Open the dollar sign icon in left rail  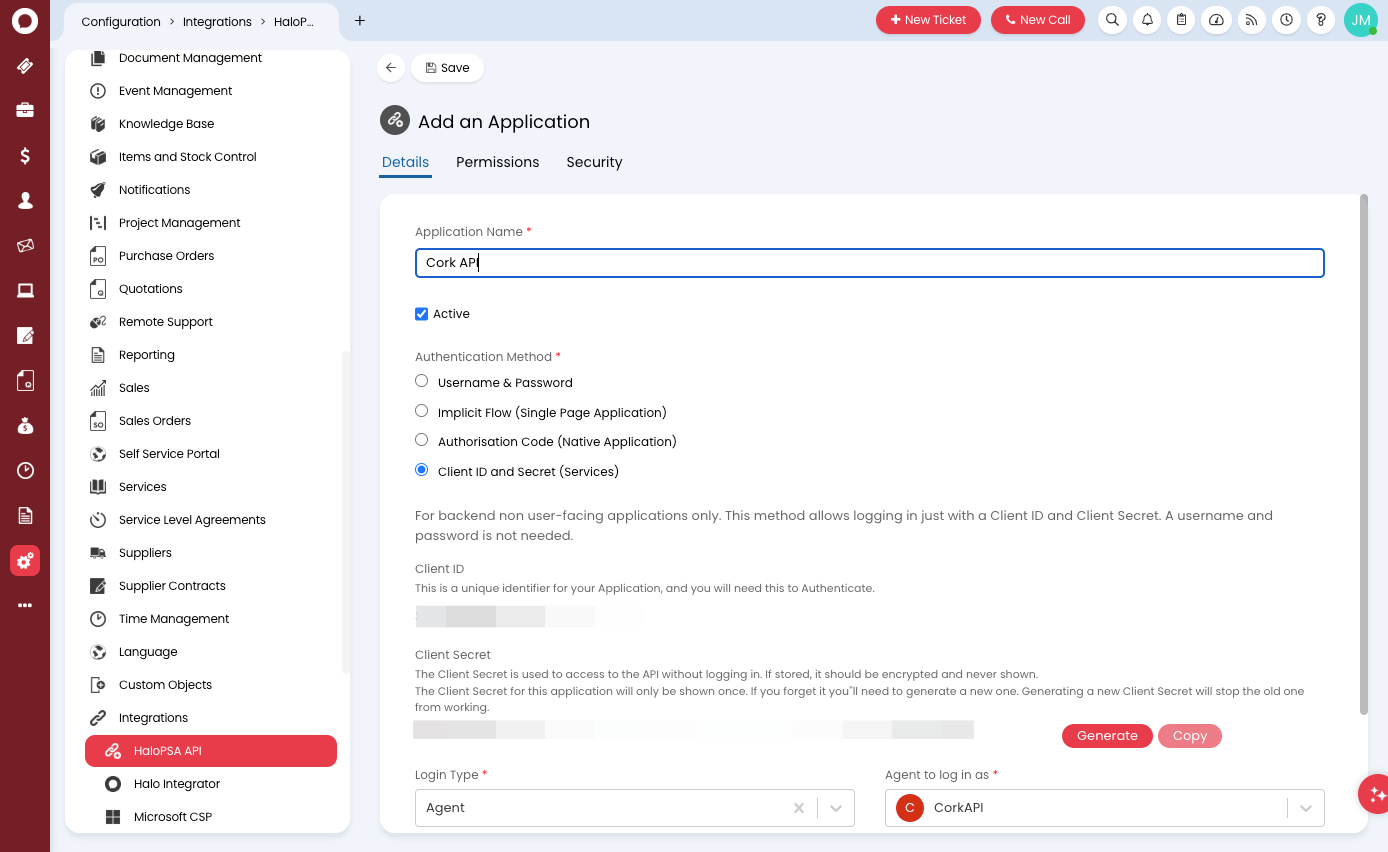coord(25,155)
